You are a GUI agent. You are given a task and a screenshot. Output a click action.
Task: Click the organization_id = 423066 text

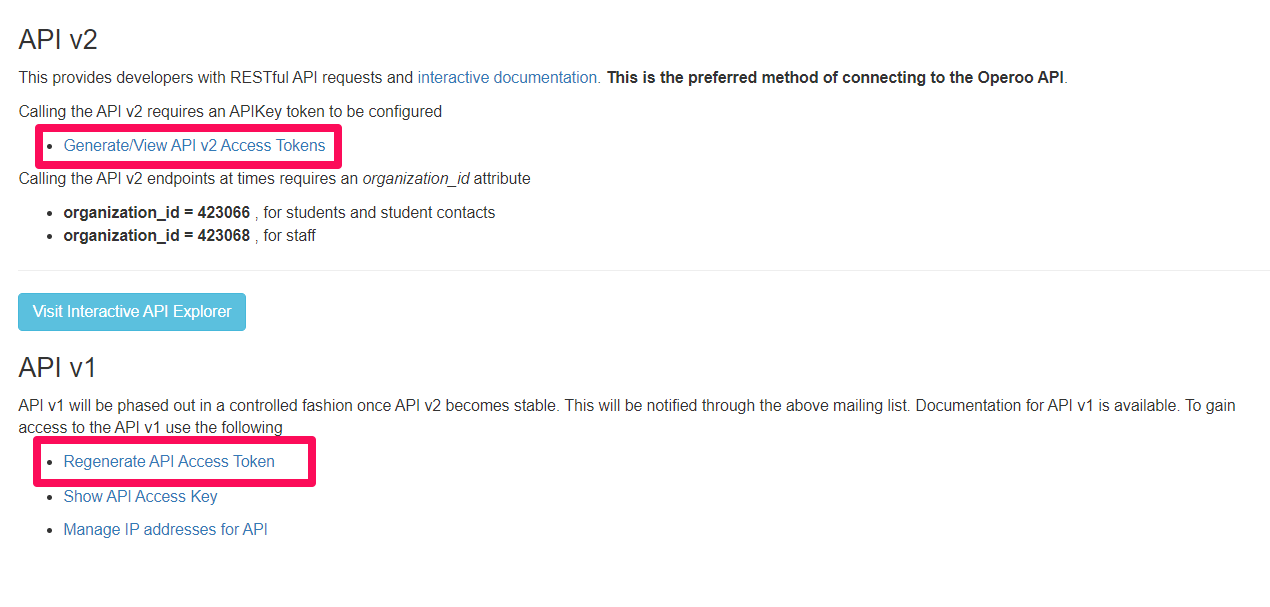(157, 213)
